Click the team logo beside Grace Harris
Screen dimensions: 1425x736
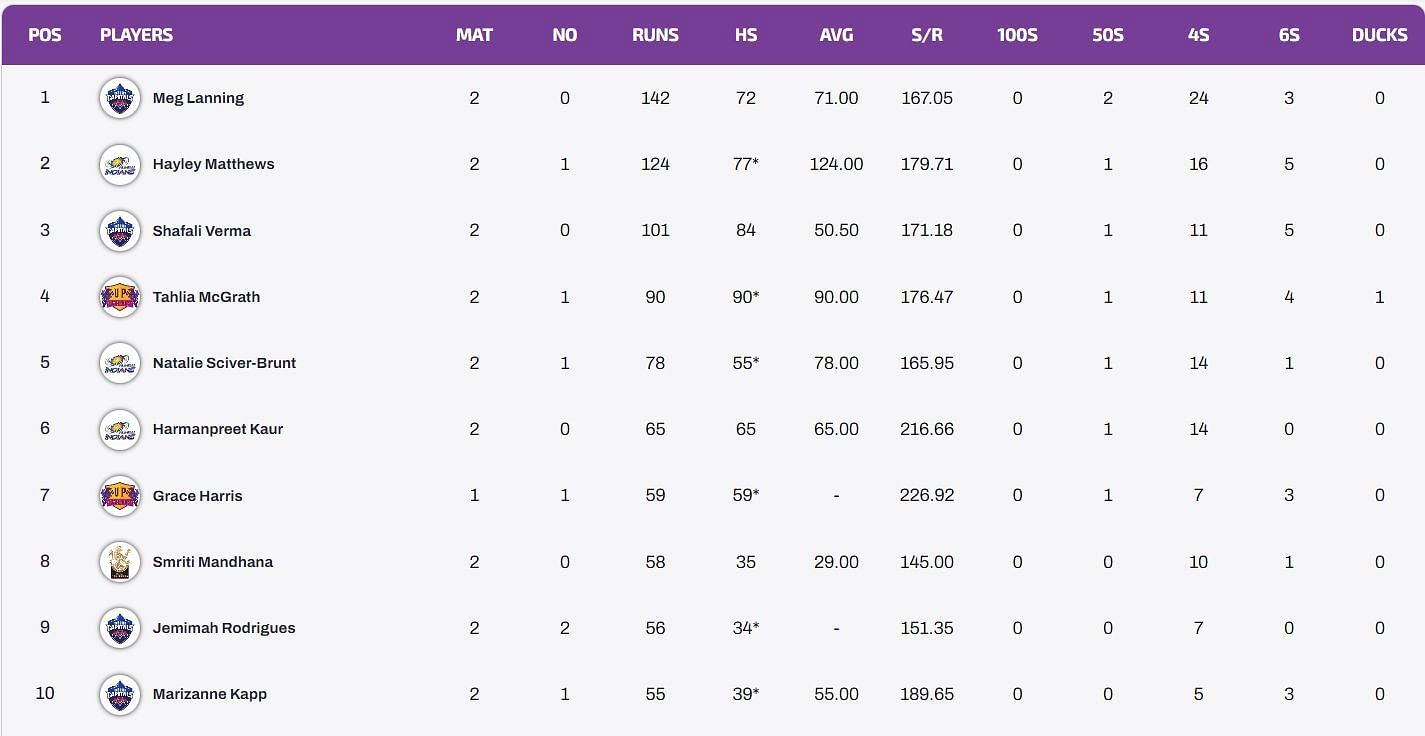(x=120, y=496)
